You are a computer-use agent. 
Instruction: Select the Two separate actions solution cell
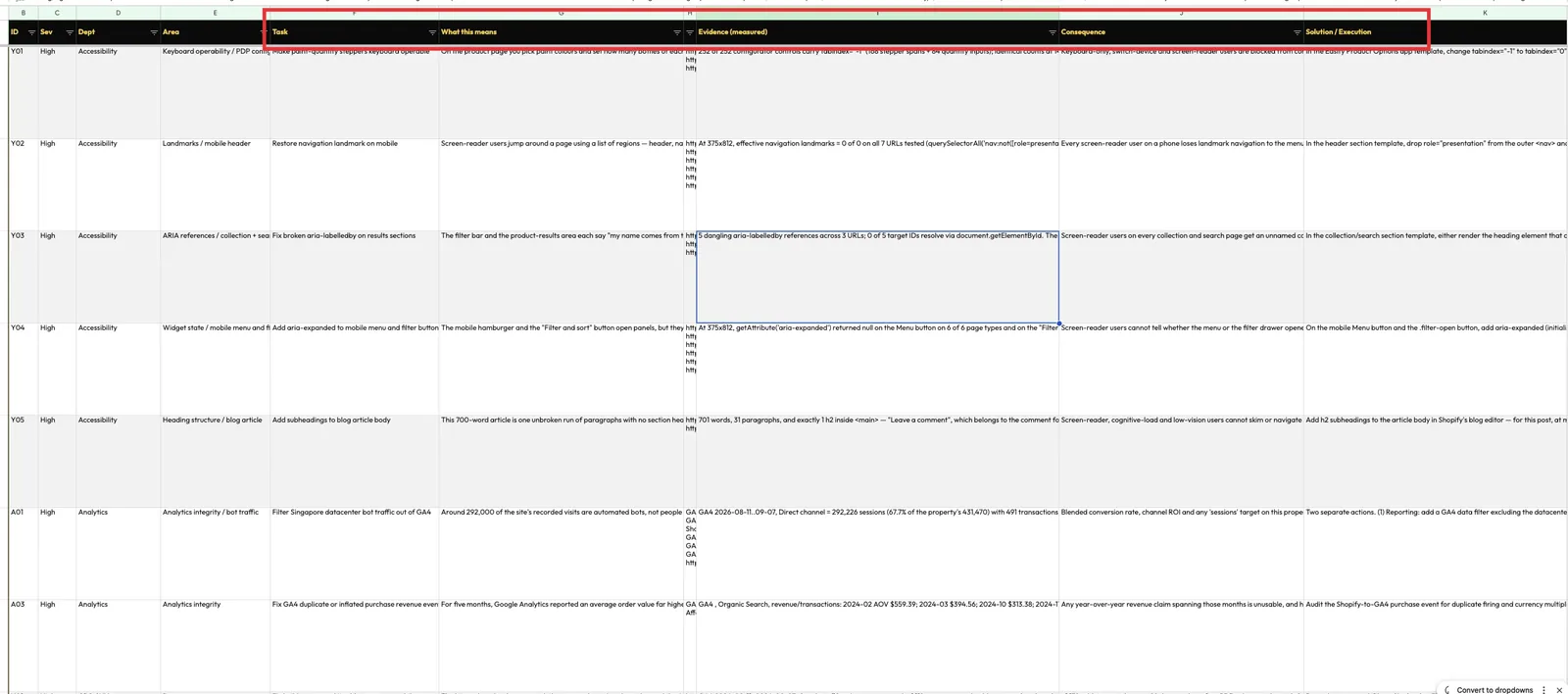1436,553
